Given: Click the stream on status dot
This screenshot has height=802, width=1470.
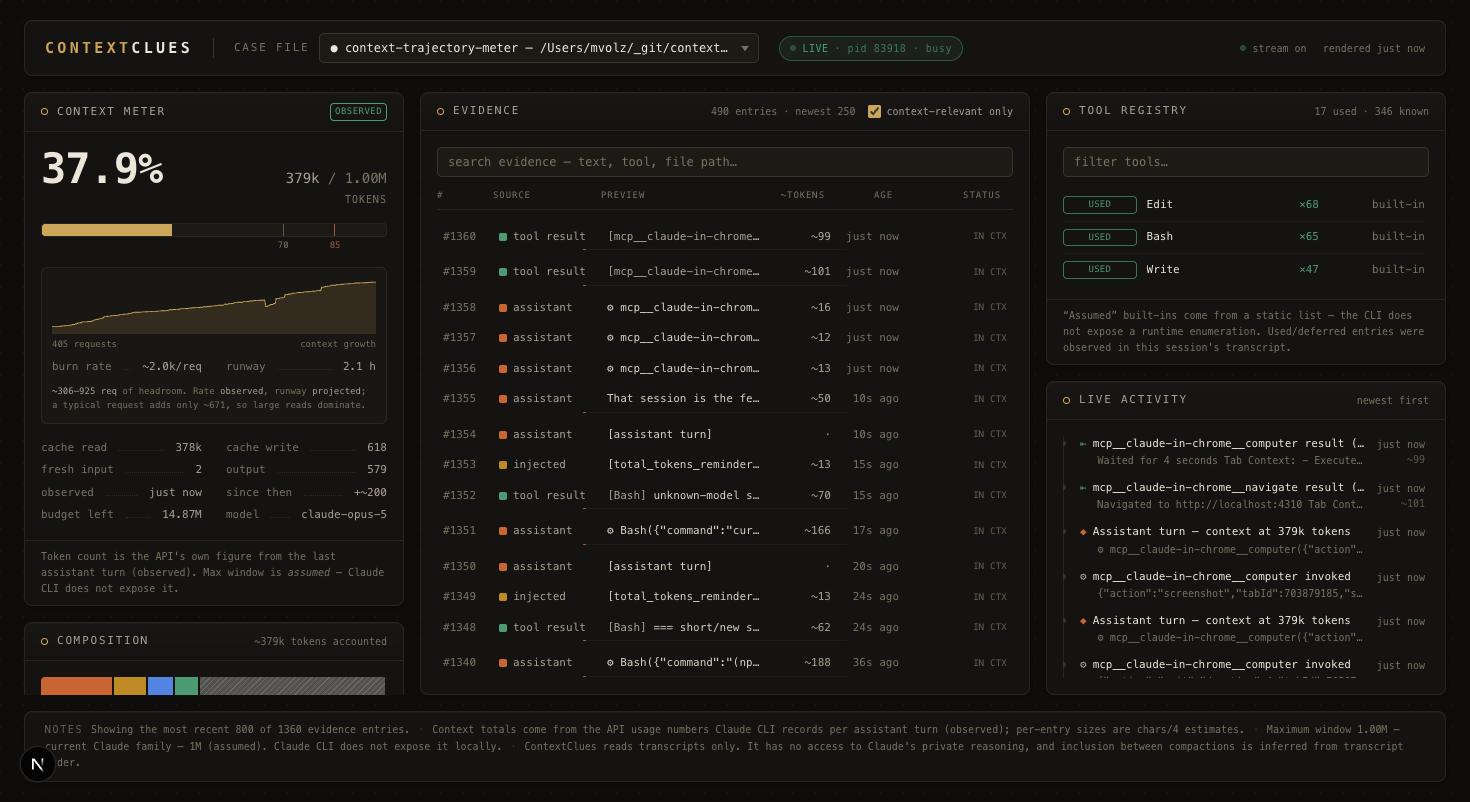Looking at the screenshot, I should (1243, 48).
